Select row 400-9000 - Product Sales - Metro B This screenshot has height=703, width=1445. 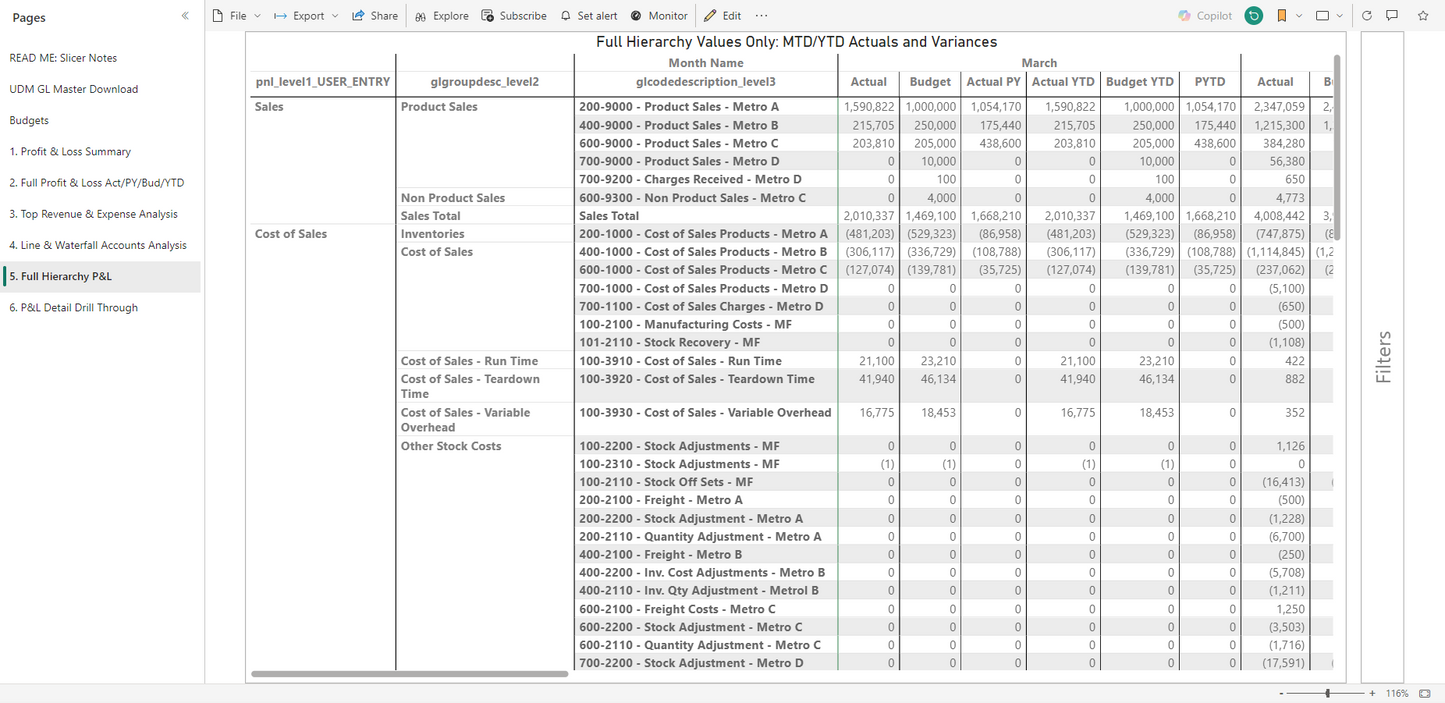coord(705,125)
